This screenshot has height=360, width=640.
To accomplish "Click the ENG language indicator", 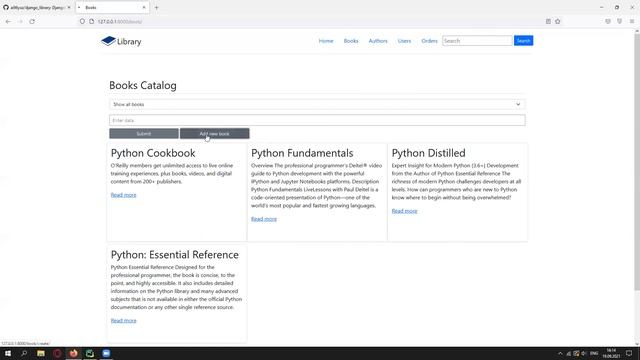I will coord(594,353).
